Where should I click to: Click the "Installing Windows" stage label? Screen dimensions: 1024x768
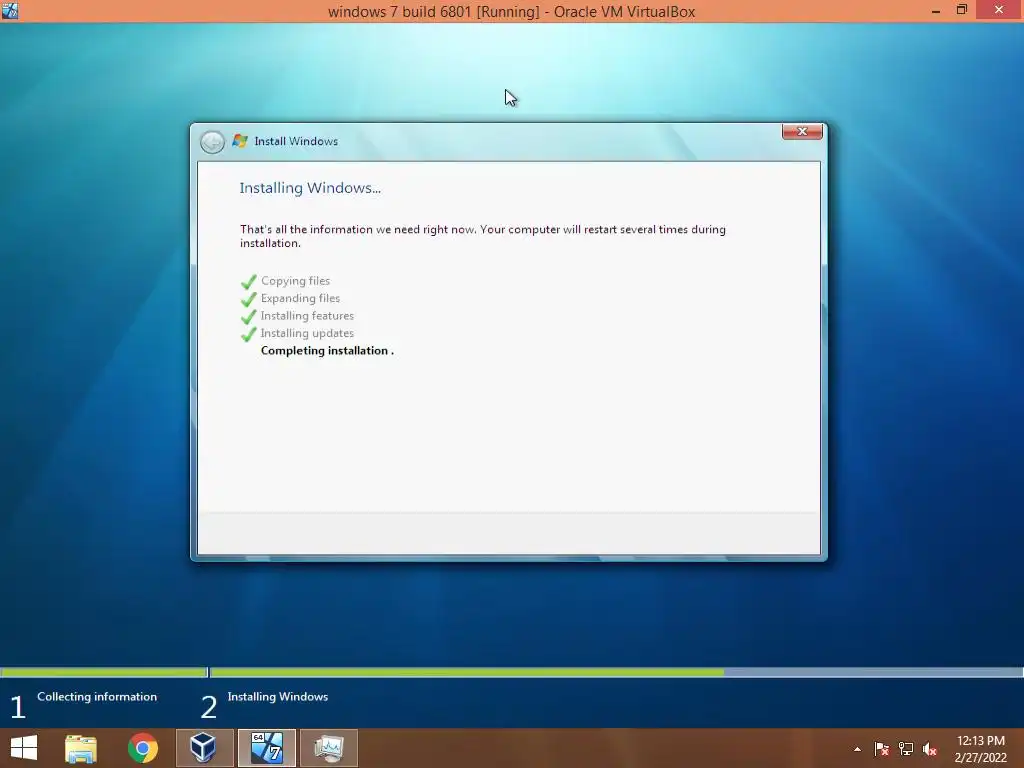click(278, 697)
